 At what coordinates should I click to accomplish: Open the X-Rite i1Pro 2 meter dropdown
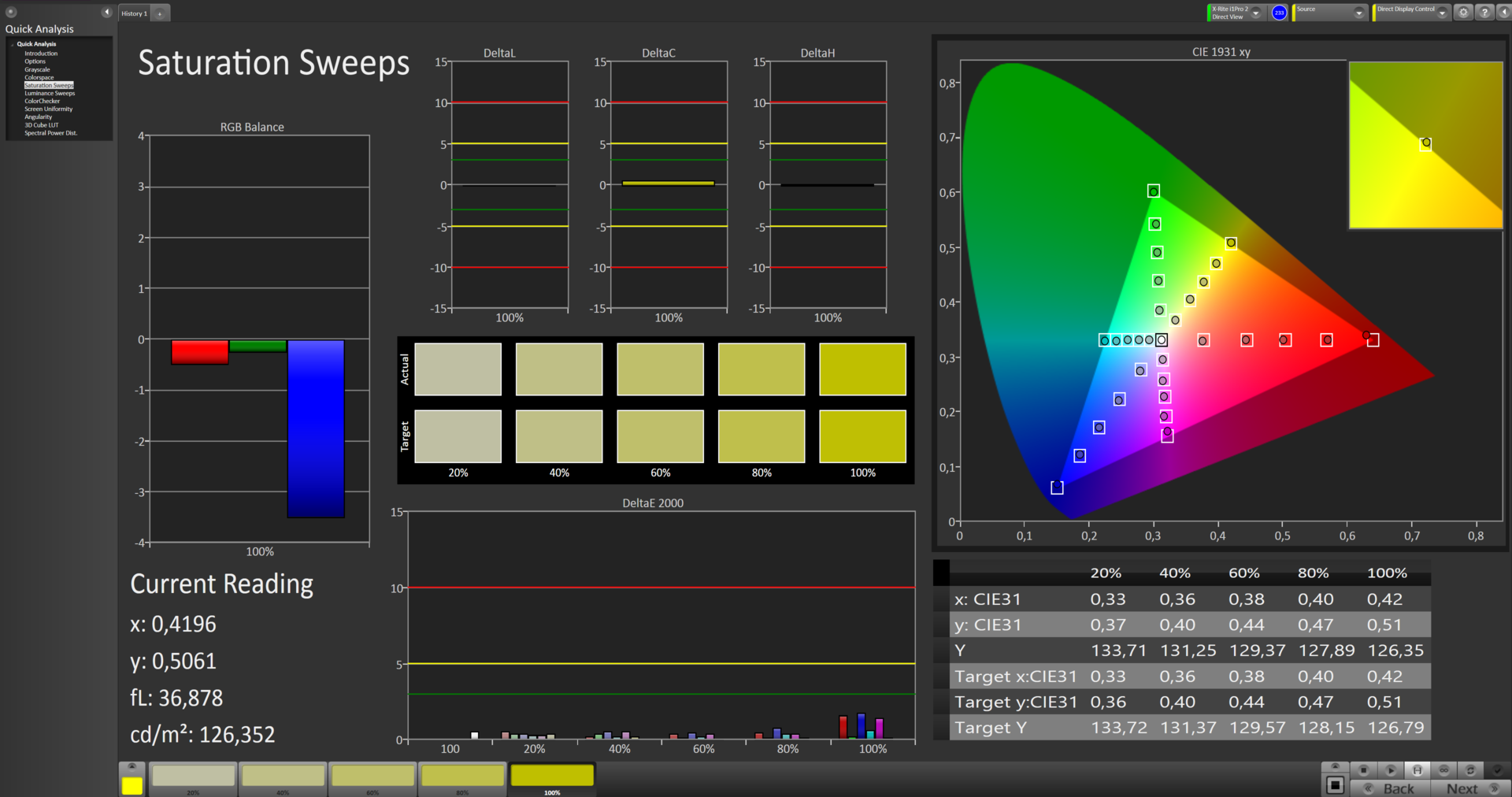coord(1255,13)
